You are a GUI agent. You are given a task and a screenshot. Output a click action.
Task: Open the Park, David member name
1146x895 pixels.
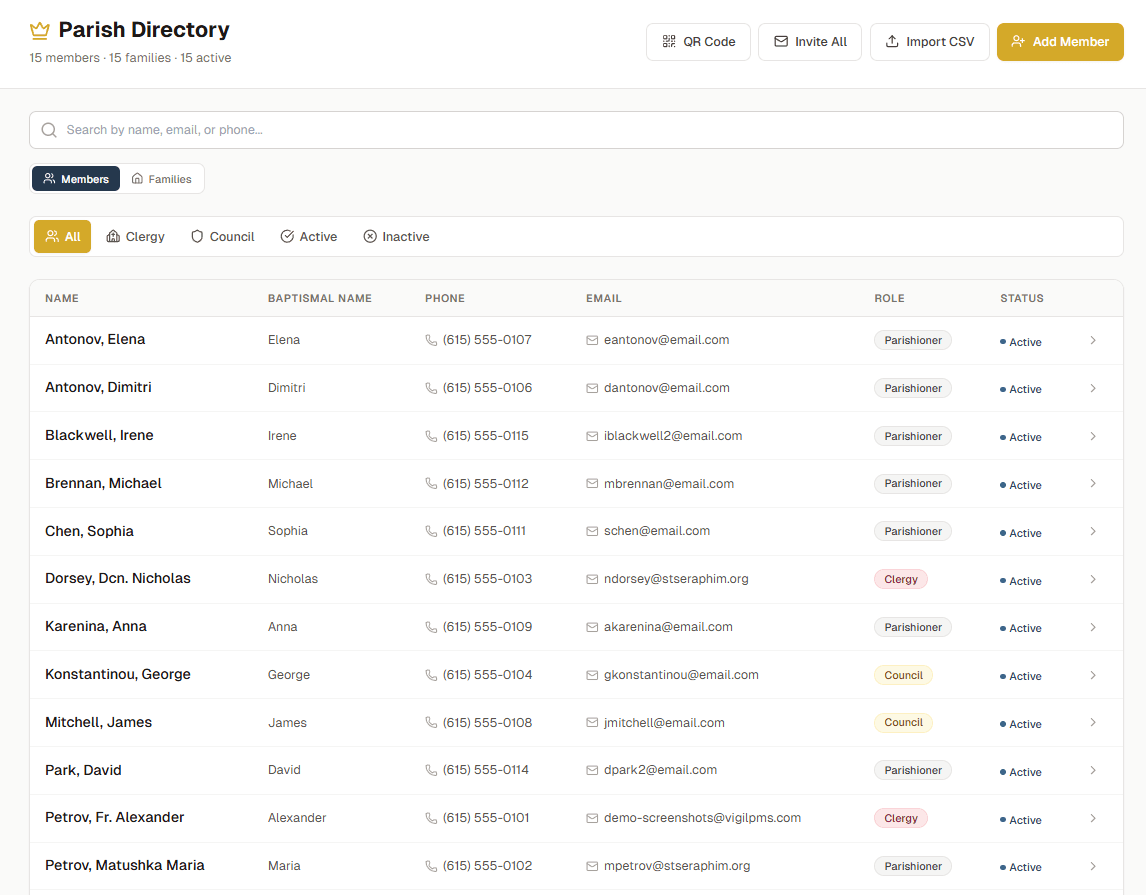click(x=83, y=770)
